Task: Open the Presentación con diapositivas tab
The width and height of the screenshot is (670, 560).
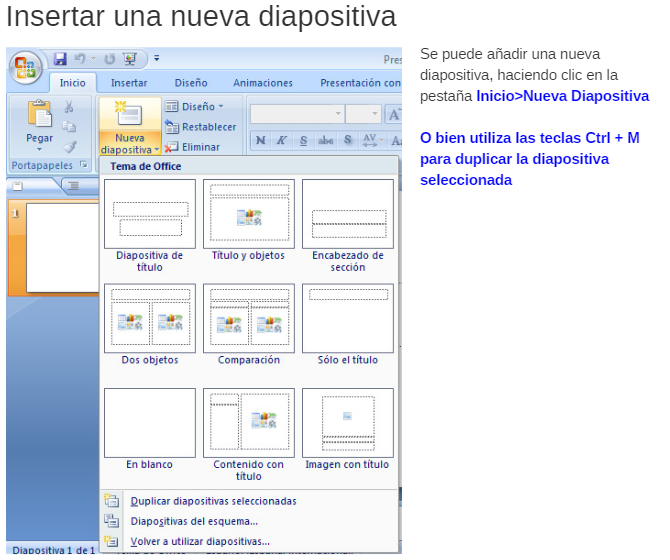Action: click(x=360, y=83)
